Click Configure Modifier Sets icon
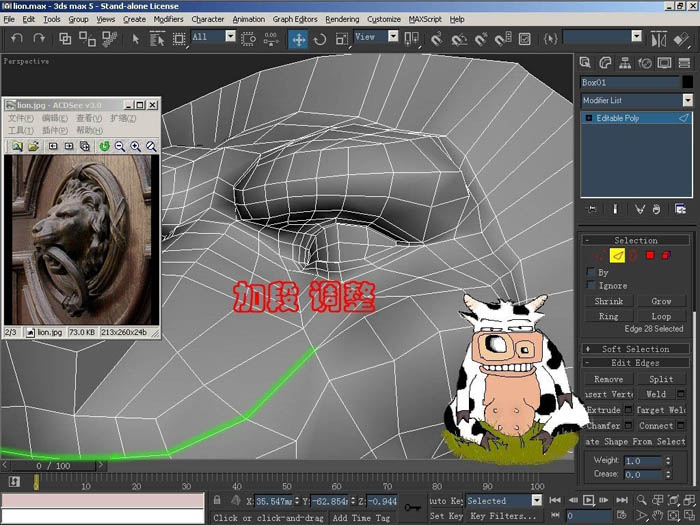This screenshot has height=525, width=700. [x=680, y=209]
